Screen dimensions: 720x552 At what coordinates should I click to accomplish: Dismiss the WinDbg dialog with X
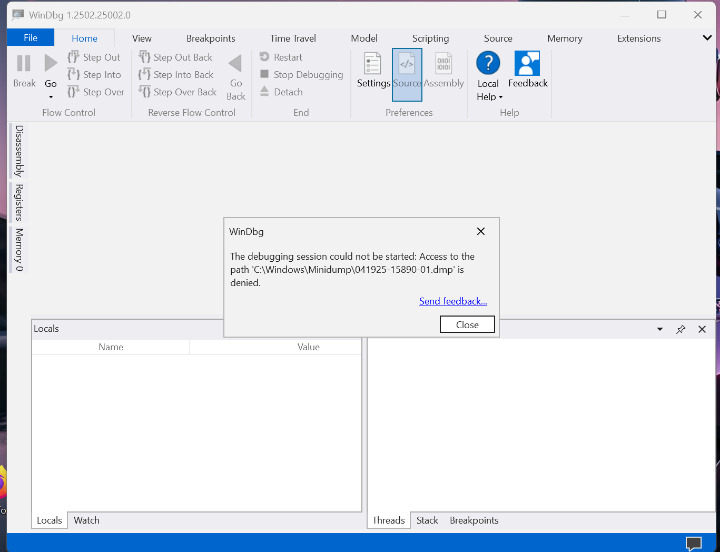pyautogui.click(x=481, y=231)
